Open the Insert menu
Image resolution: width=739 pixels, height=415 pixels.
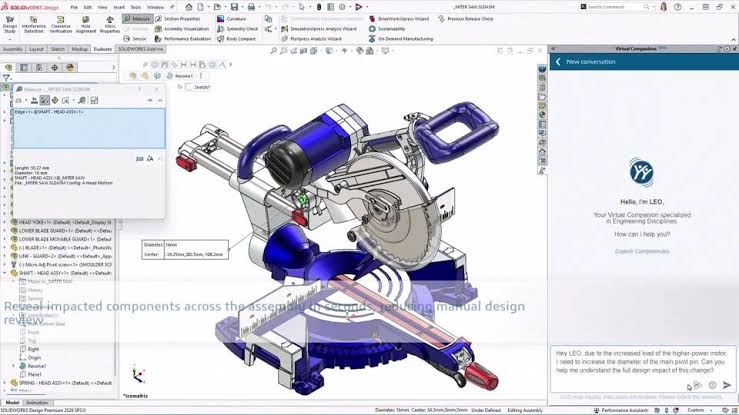[119, 8]
